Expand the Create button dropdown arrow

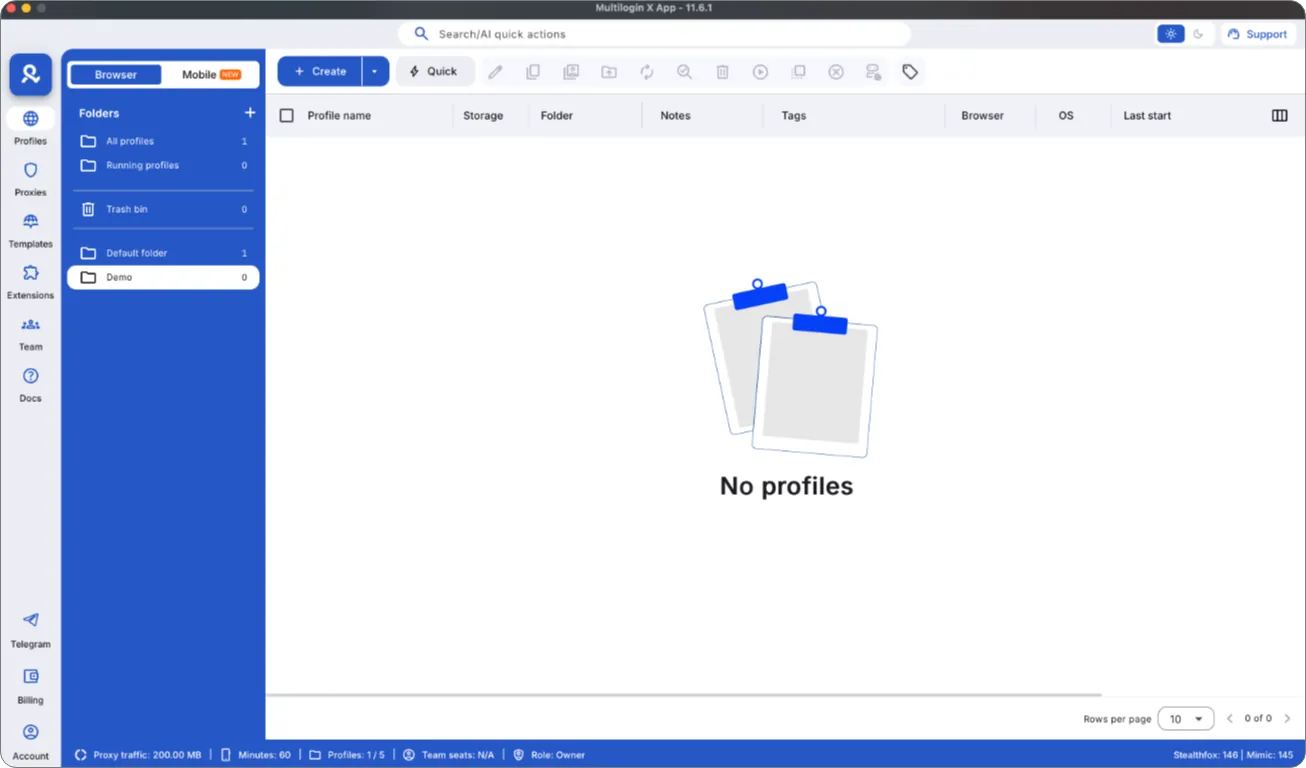pos(375,71)
